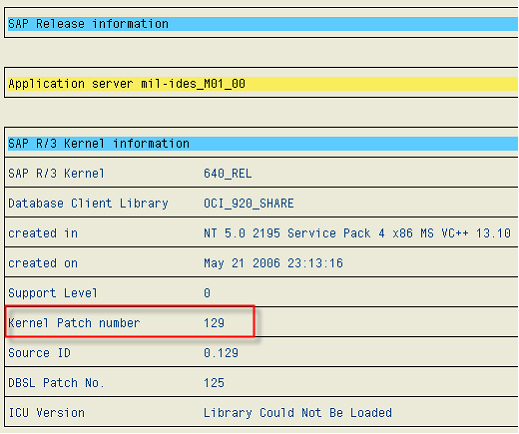Click the 'NT 5.0 2195 Service Pack 4' value
Image resolution: width=519 pixels, height=434 pixels.
click(357, 233)
